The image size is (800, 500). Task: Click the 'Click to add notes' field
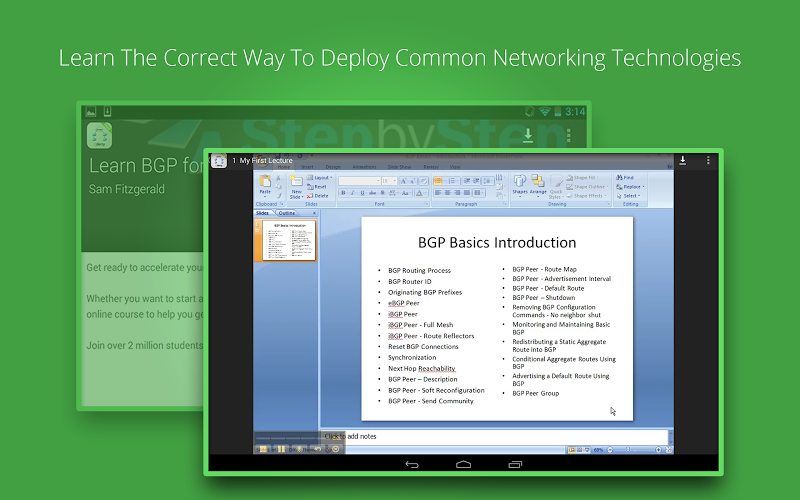point(494,437)
